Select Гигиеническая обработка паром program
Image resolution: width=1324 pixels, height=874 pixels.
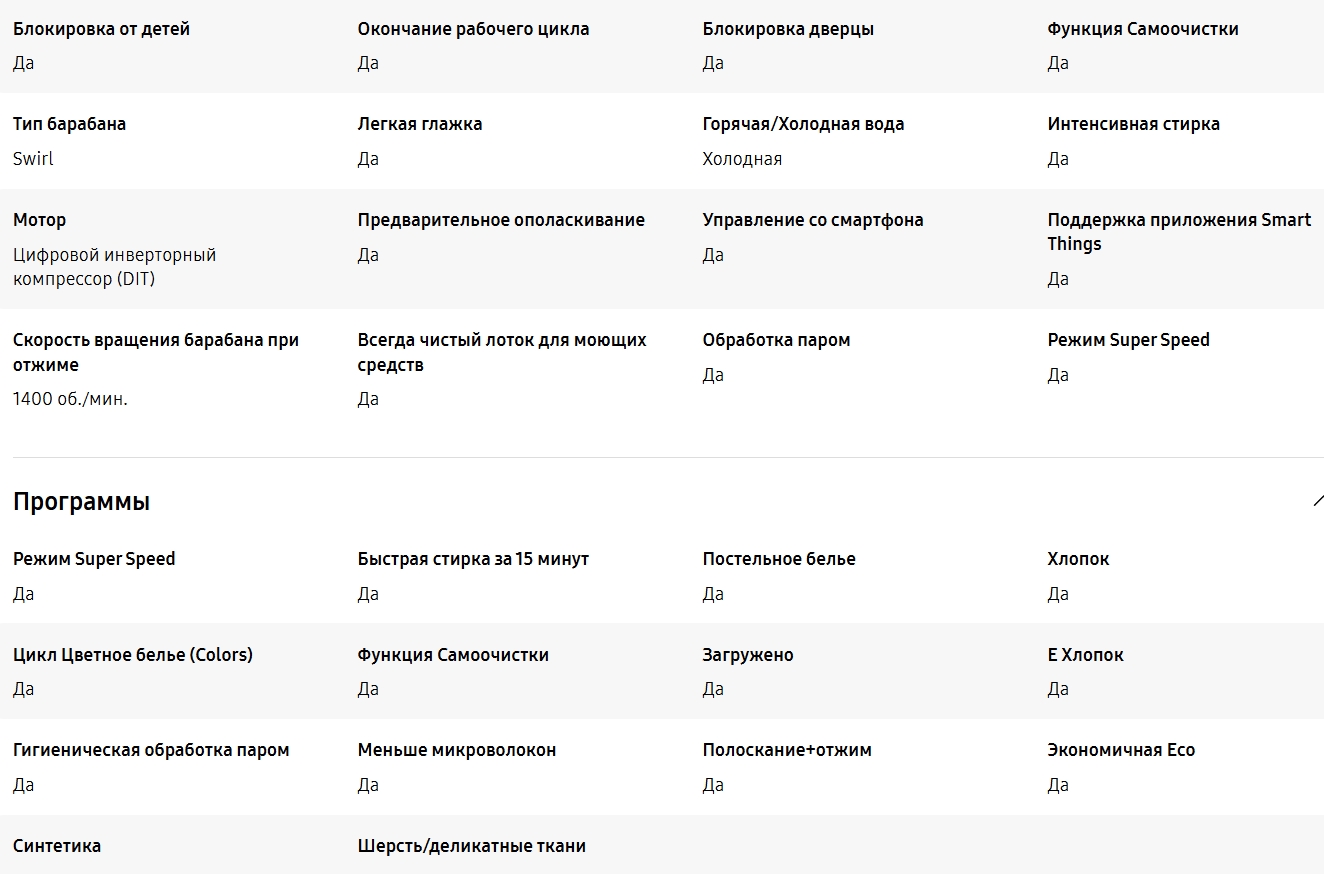pyautogui.click(x=151, y=750)
